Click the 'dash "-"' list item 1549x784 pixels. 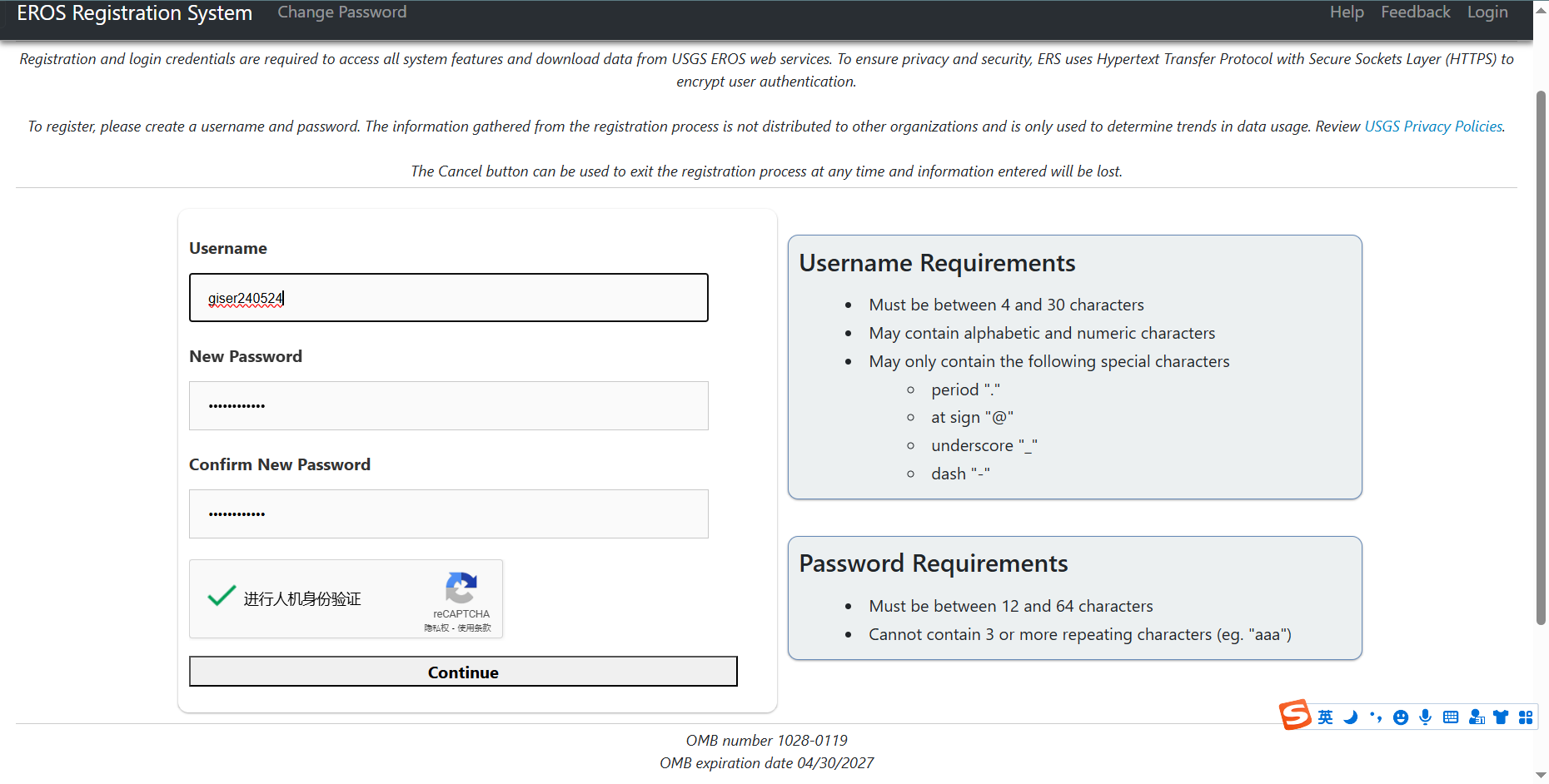[x=961, y=474]
